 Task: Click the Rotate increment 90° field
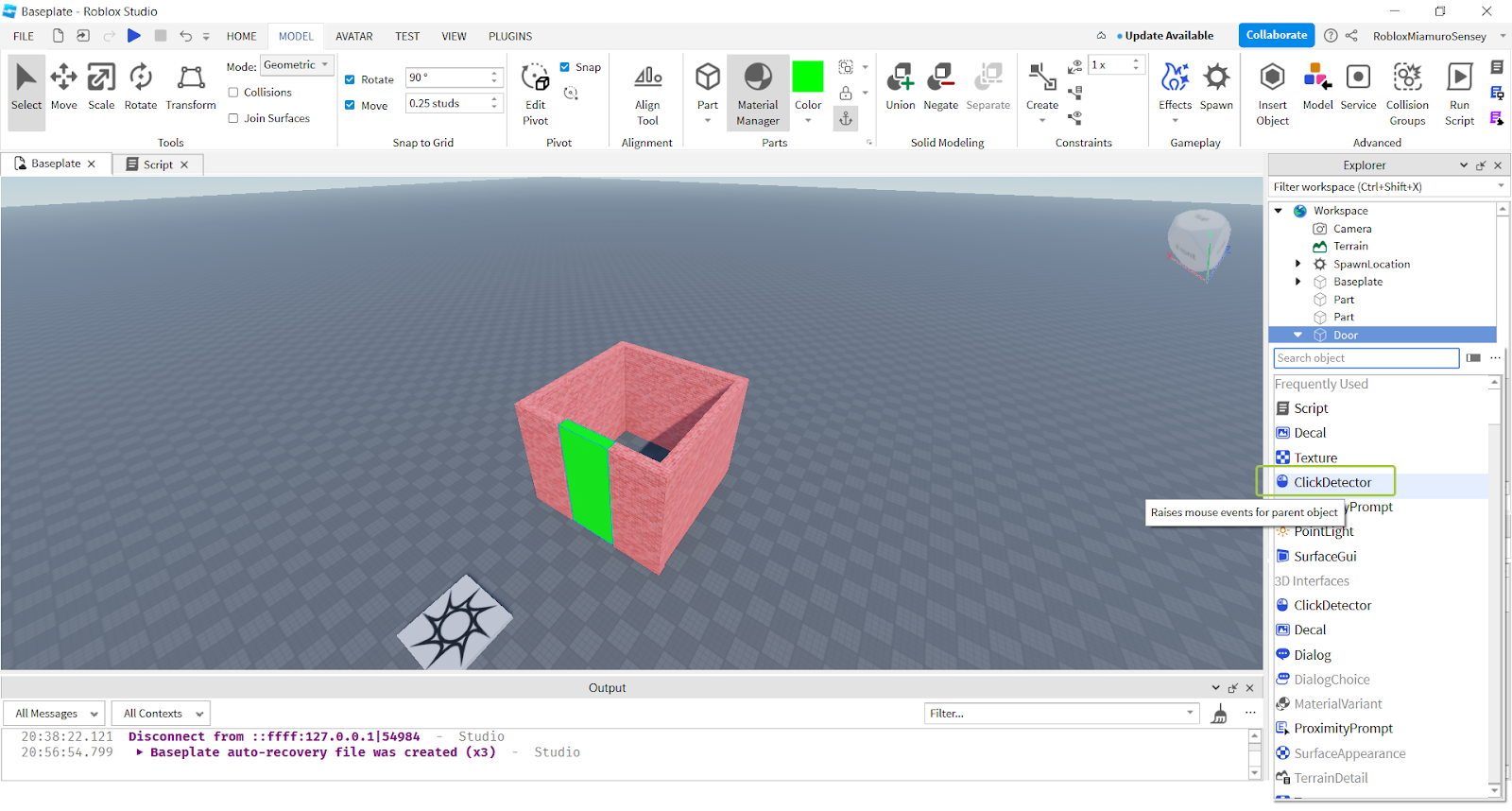click(448, 78)
